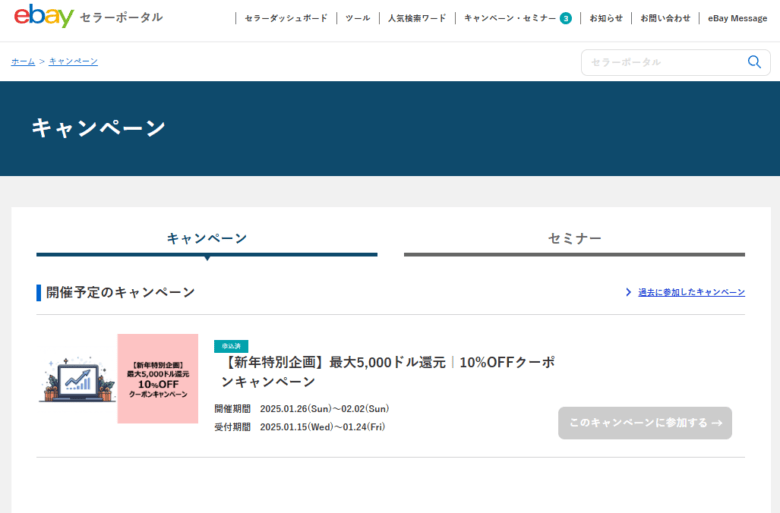Click the search magnifier icon
The height and width of the screenshot is (513, 780).
pos(754,62)
